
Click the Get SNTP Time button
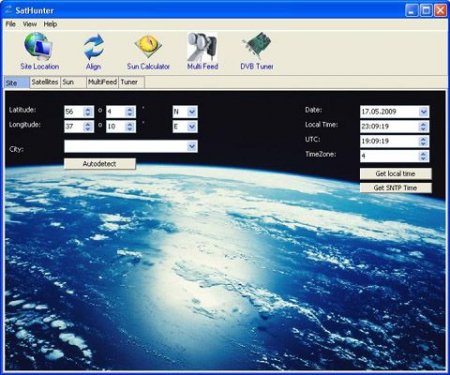click(x=395, y=188)
